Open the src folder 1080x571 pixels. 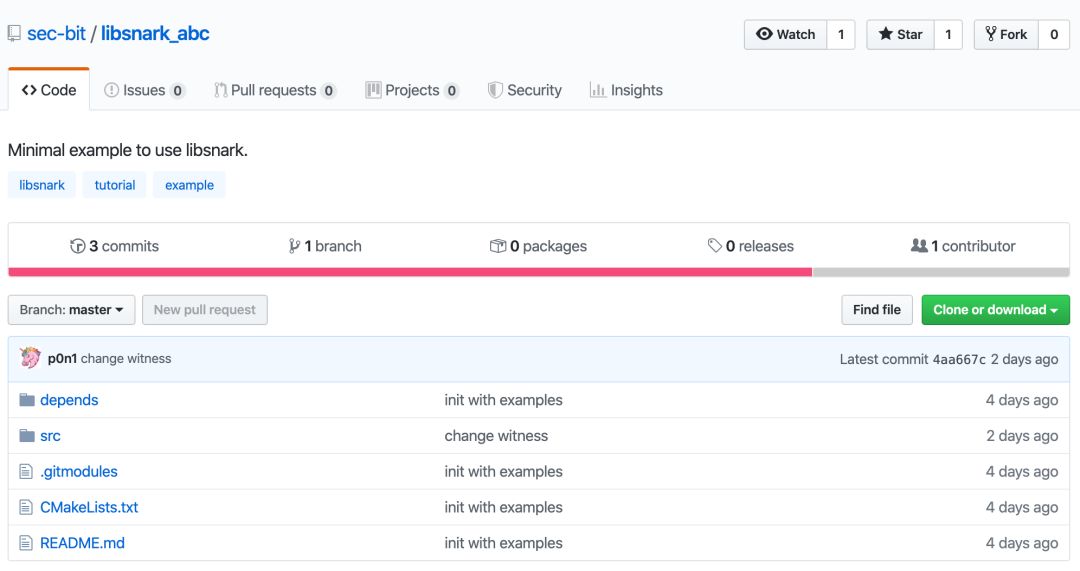[x=50, y=436]
